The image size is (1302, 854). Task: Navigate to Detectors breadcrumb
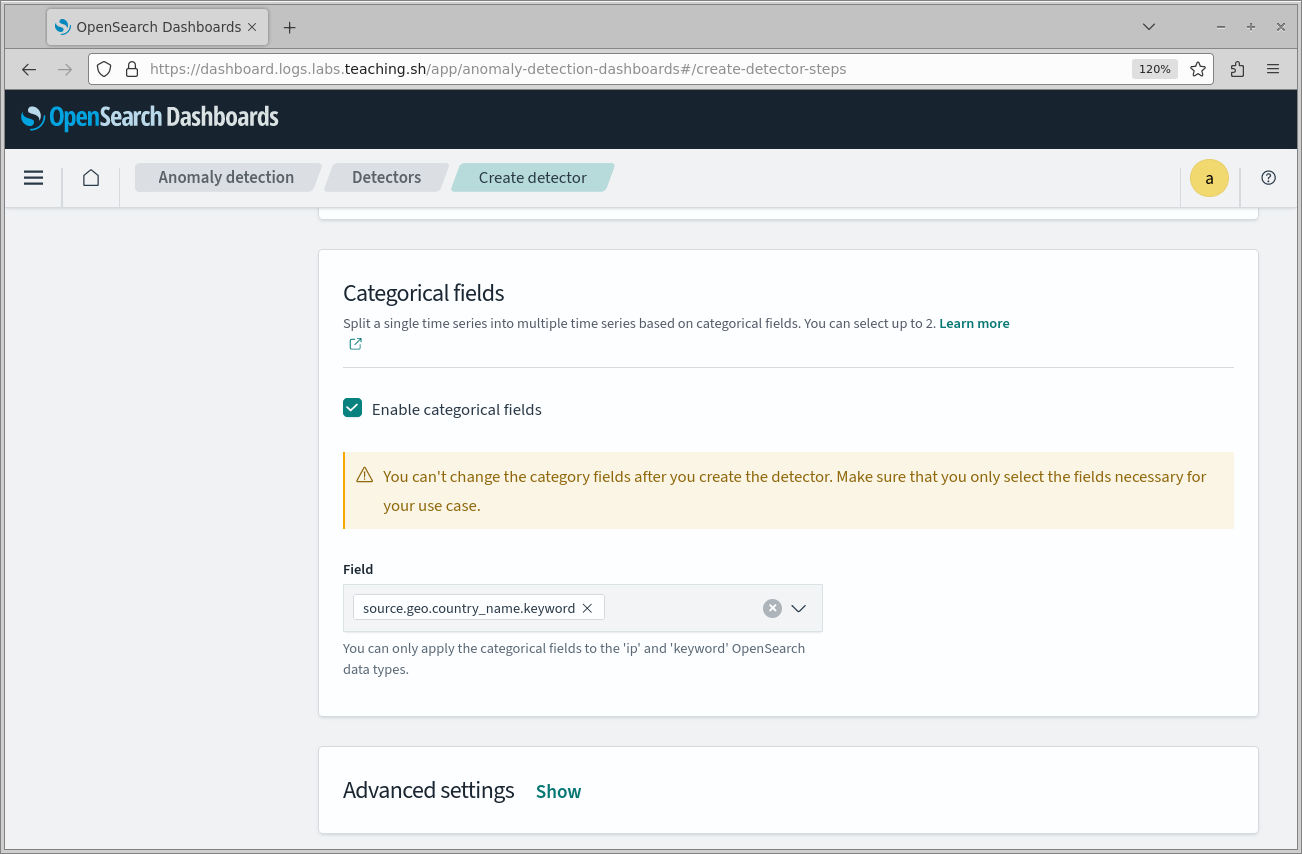click(386, 178)
